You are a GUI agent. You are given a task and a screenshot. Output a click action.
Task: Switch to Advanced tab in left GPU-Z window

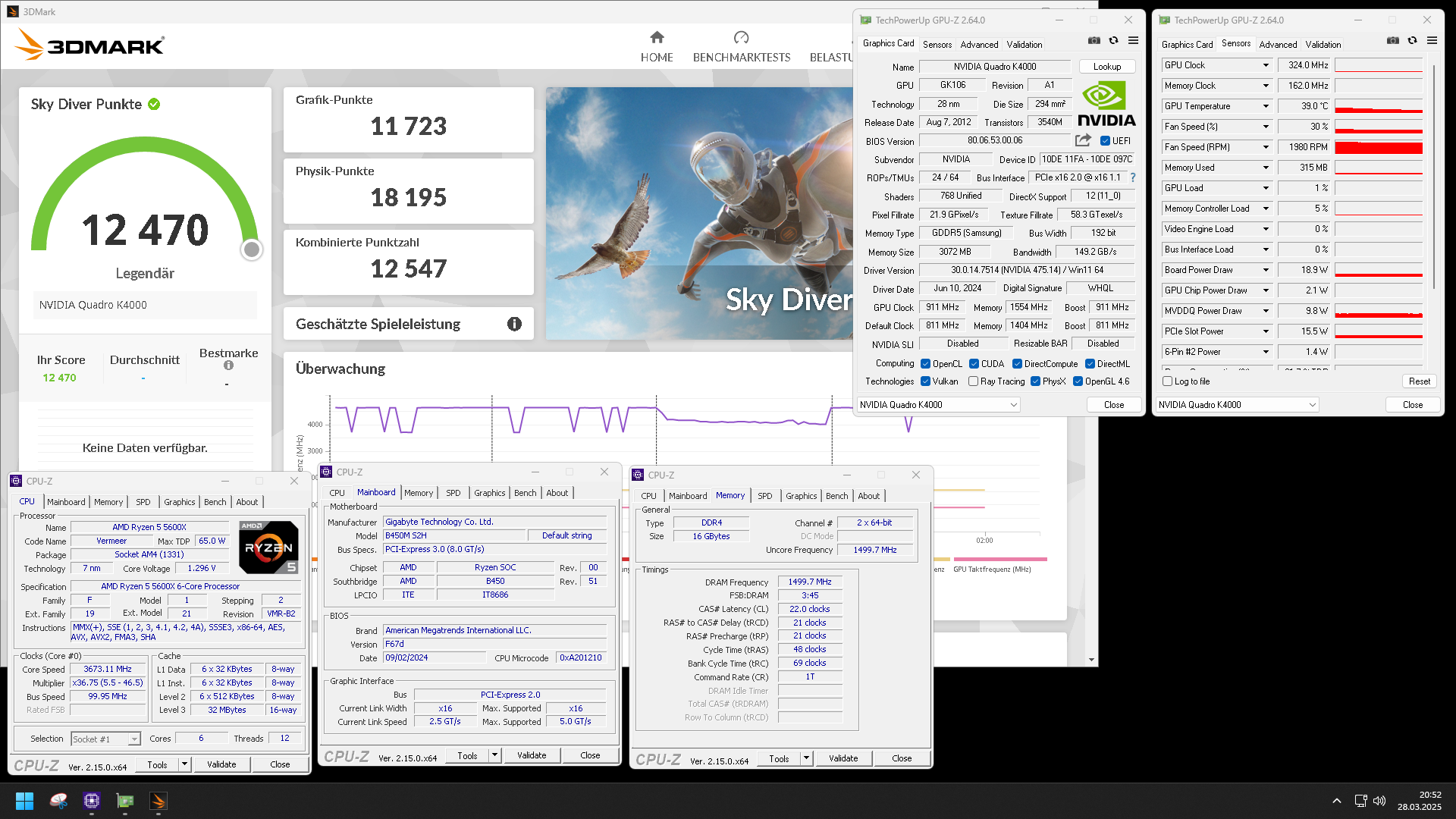pyautogui.click(x=979, y=45)
